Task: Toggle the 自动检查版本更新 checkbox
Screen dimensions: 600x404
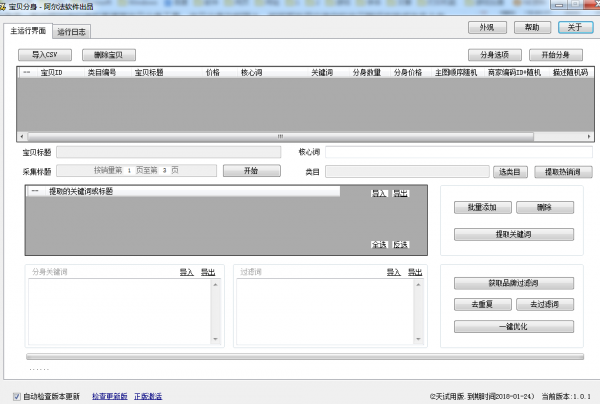Action: 17,396
